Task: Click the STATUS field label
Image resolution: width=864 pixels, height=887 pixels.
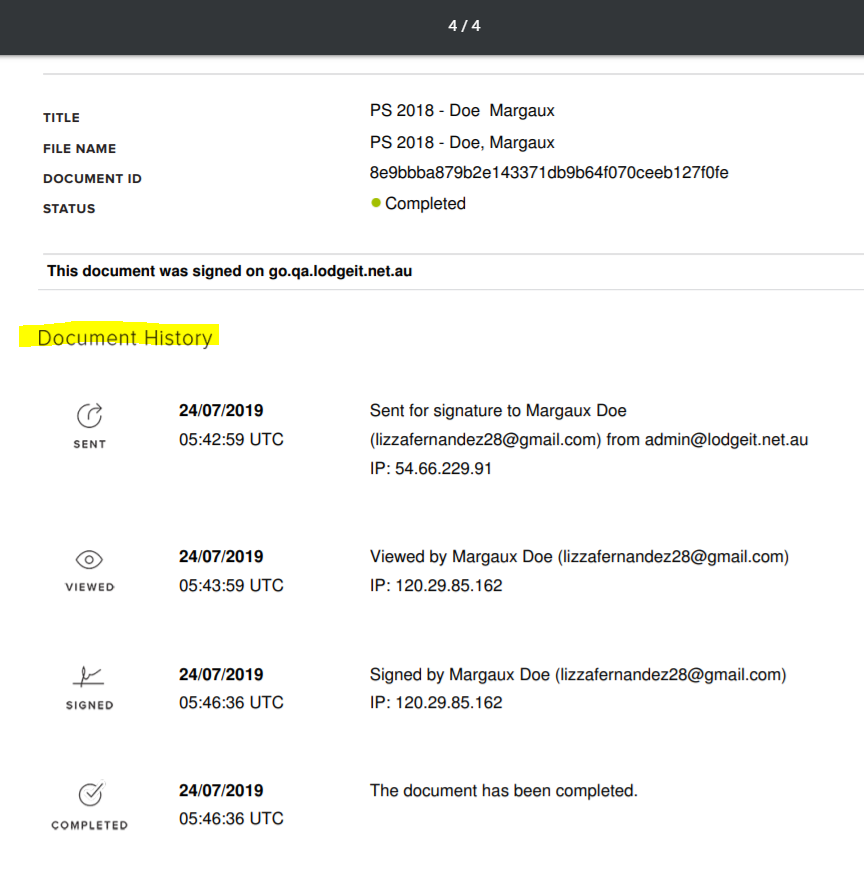Action: coord(69,209)
